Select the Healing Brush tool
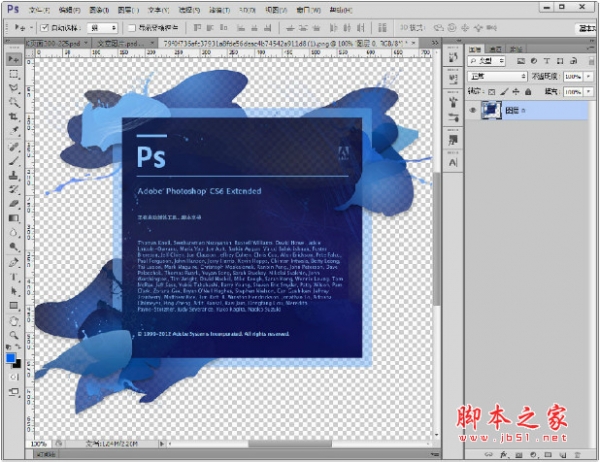The image size is (600, 462). tap(14, 147)
